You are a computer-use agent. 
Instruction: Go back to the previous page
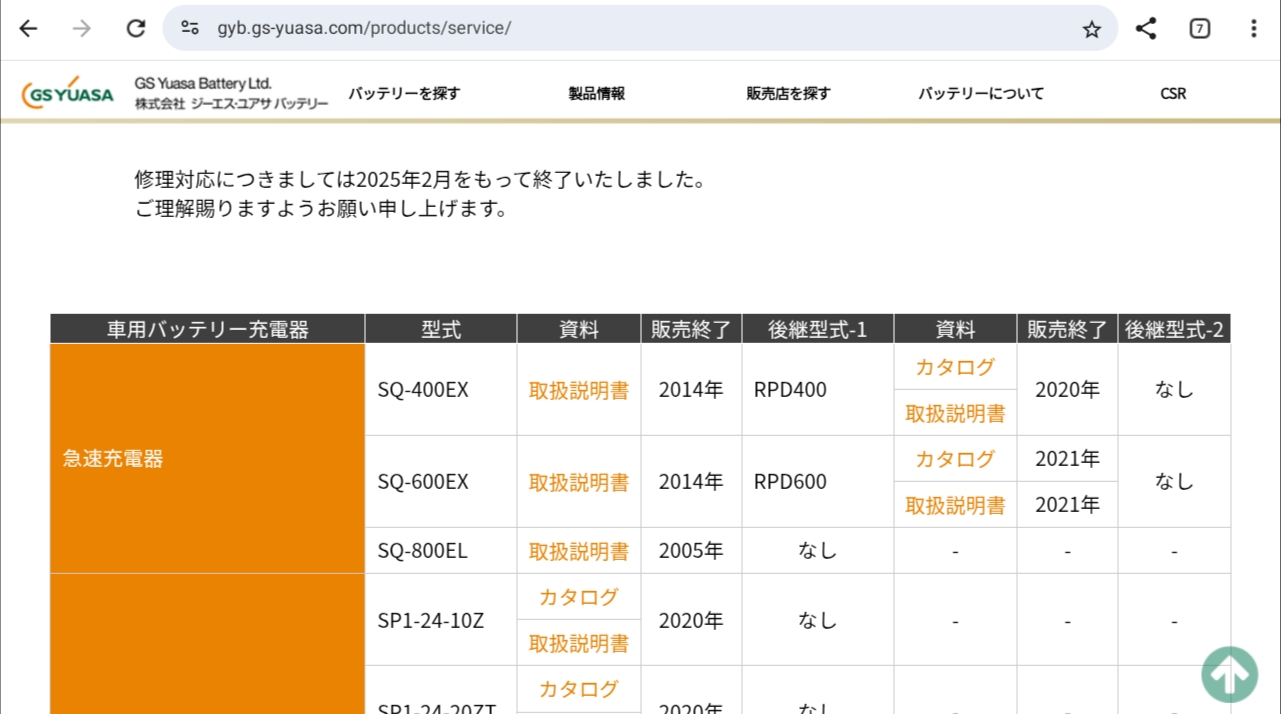point(28,28)
